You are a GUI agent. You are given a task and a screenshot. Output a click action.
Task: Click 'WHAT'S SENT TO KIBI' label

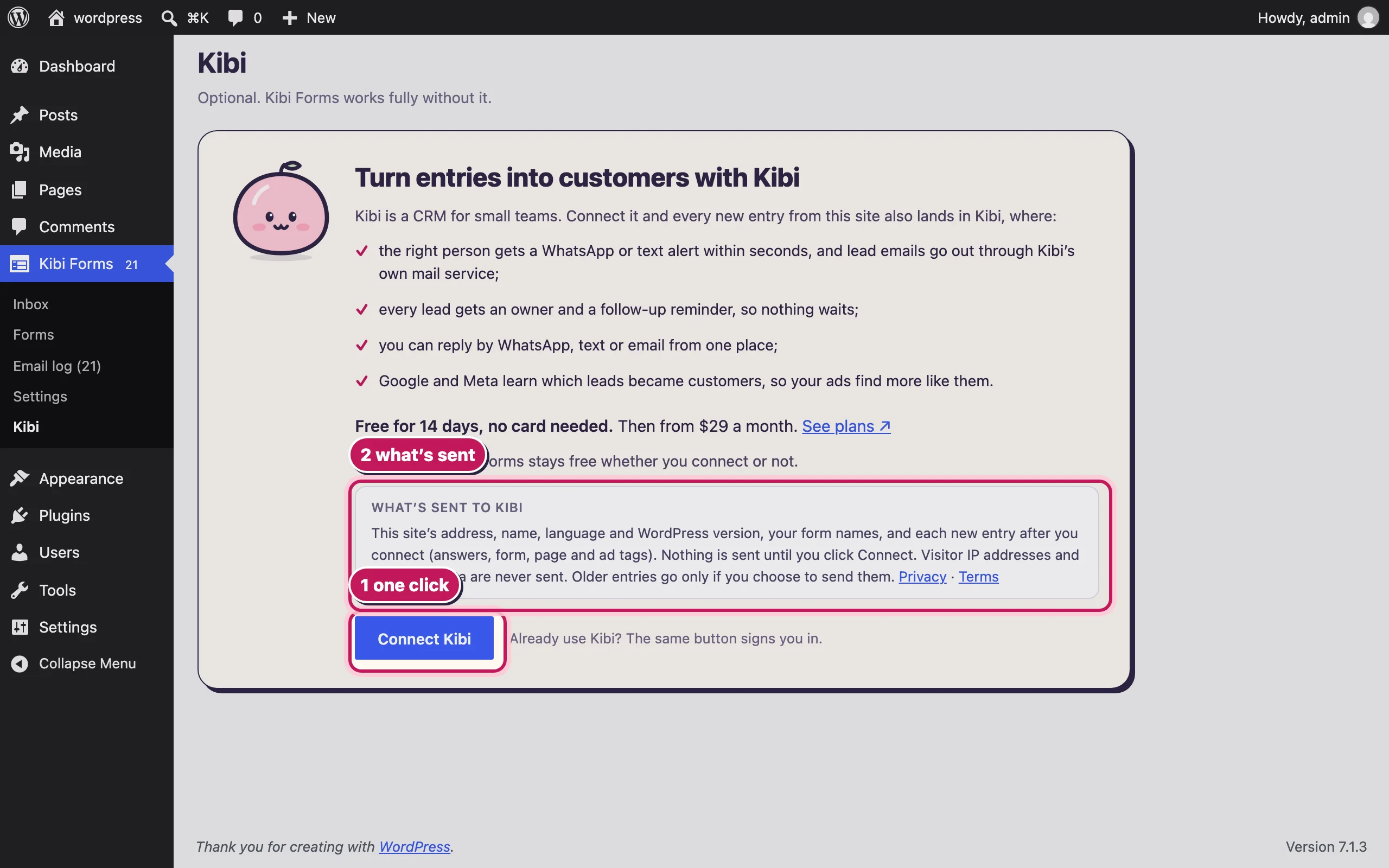coord(447,507)
